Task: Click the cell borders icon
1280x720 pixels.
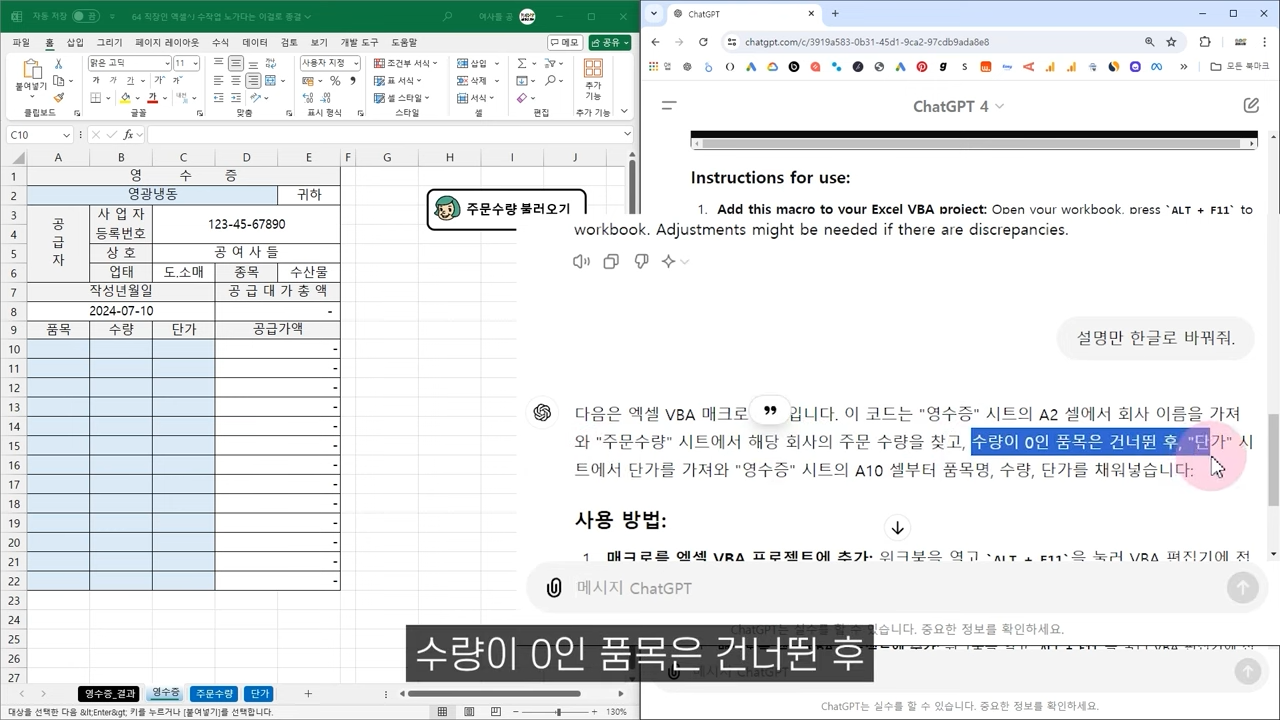Action: click(x=96, y=98)
